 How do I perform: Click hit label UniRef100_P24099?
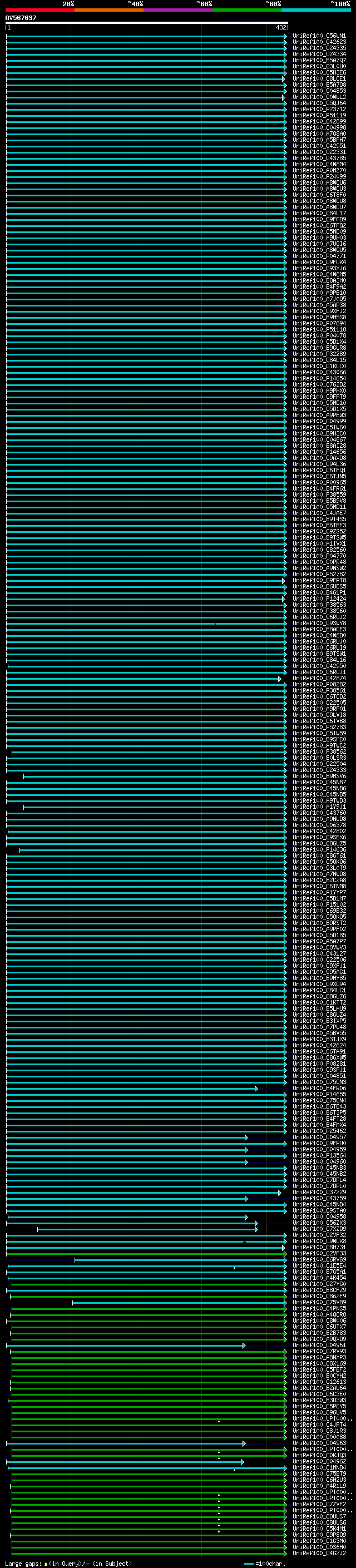[319, 176]
